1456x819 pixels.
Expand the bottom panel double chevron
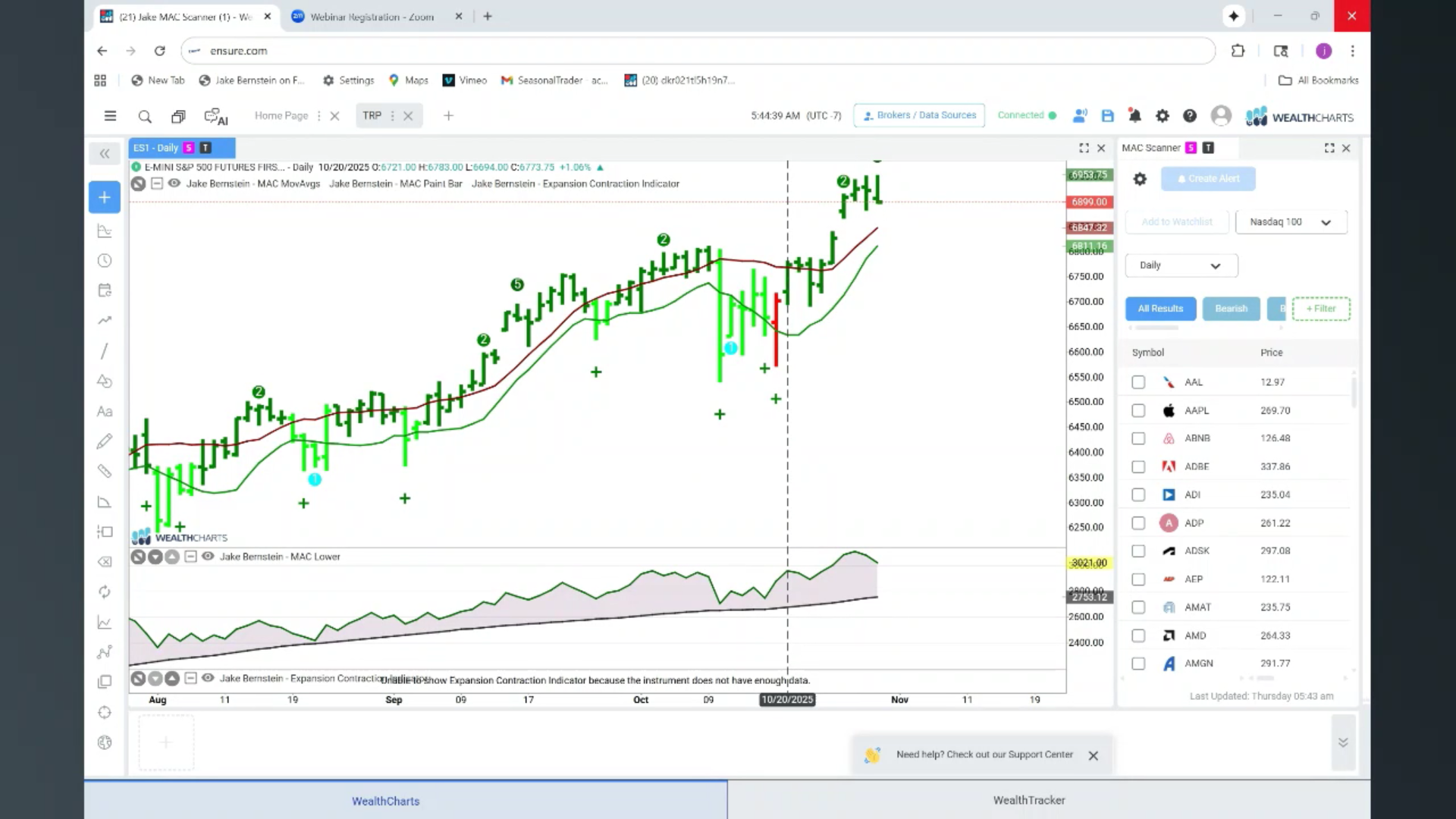[1343, 742]
